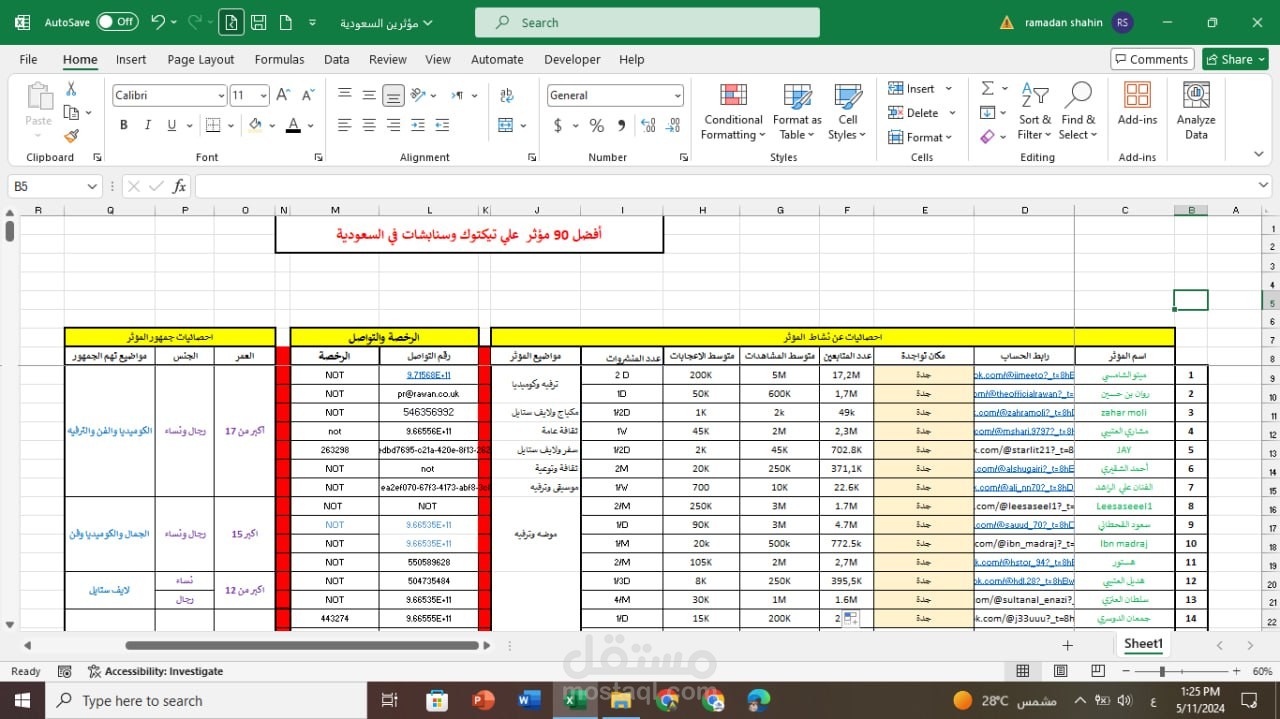Image resolution: width=1280 pixels, height=719 pixels.
Task: Apply the Fill Color bucket
Action: [255, 125]
